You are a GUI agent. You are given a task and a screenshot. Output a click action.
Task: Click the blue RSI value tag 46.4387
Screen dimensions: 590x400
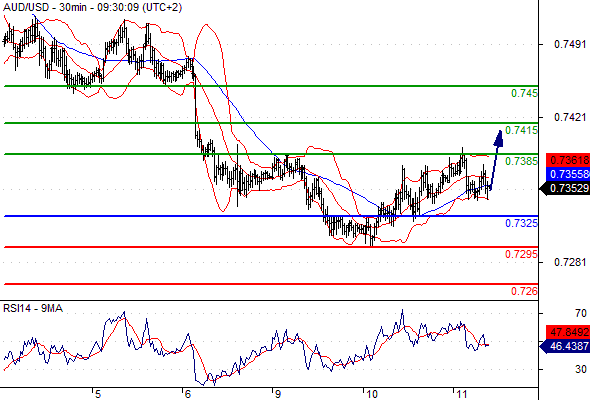pos(565,346)
